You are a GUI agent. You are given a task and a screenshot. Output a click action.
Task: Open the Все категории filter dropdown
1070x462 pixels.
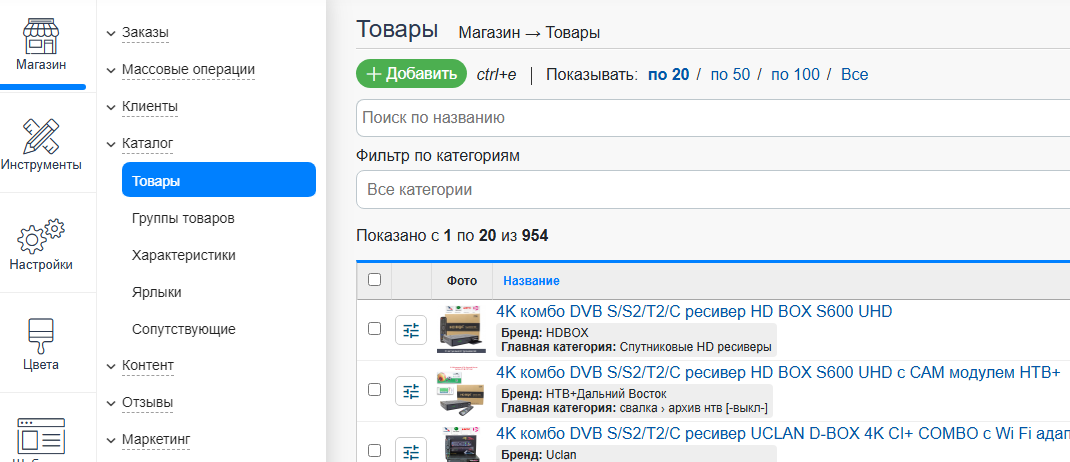[x=713, y=189]
